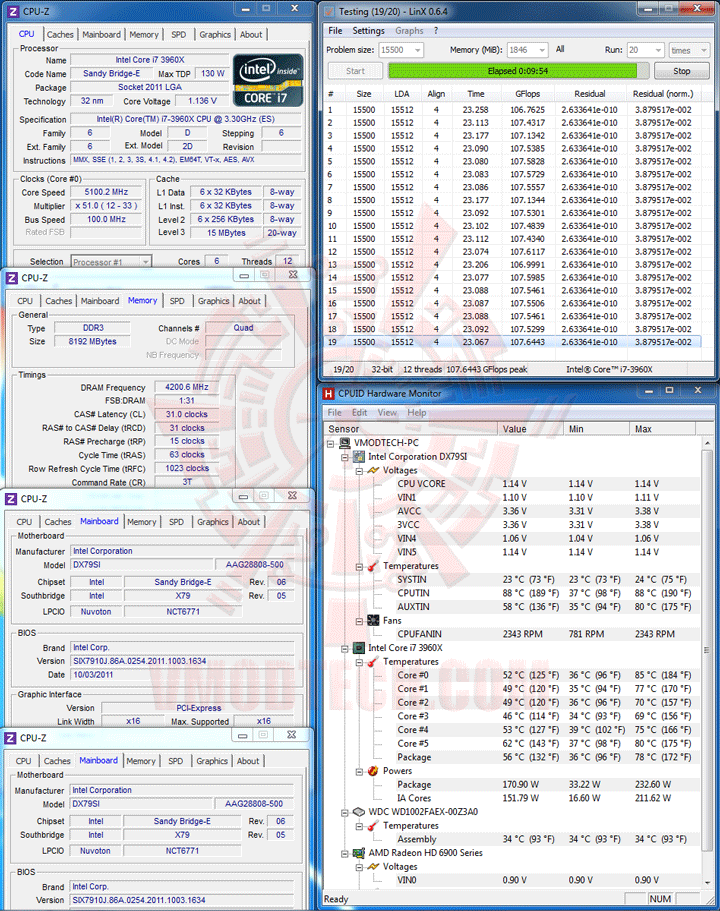720x911 pixels.
Task: Click the graphics card icon beside AMD Radeon HD 6900
Action: coord(359,853)
